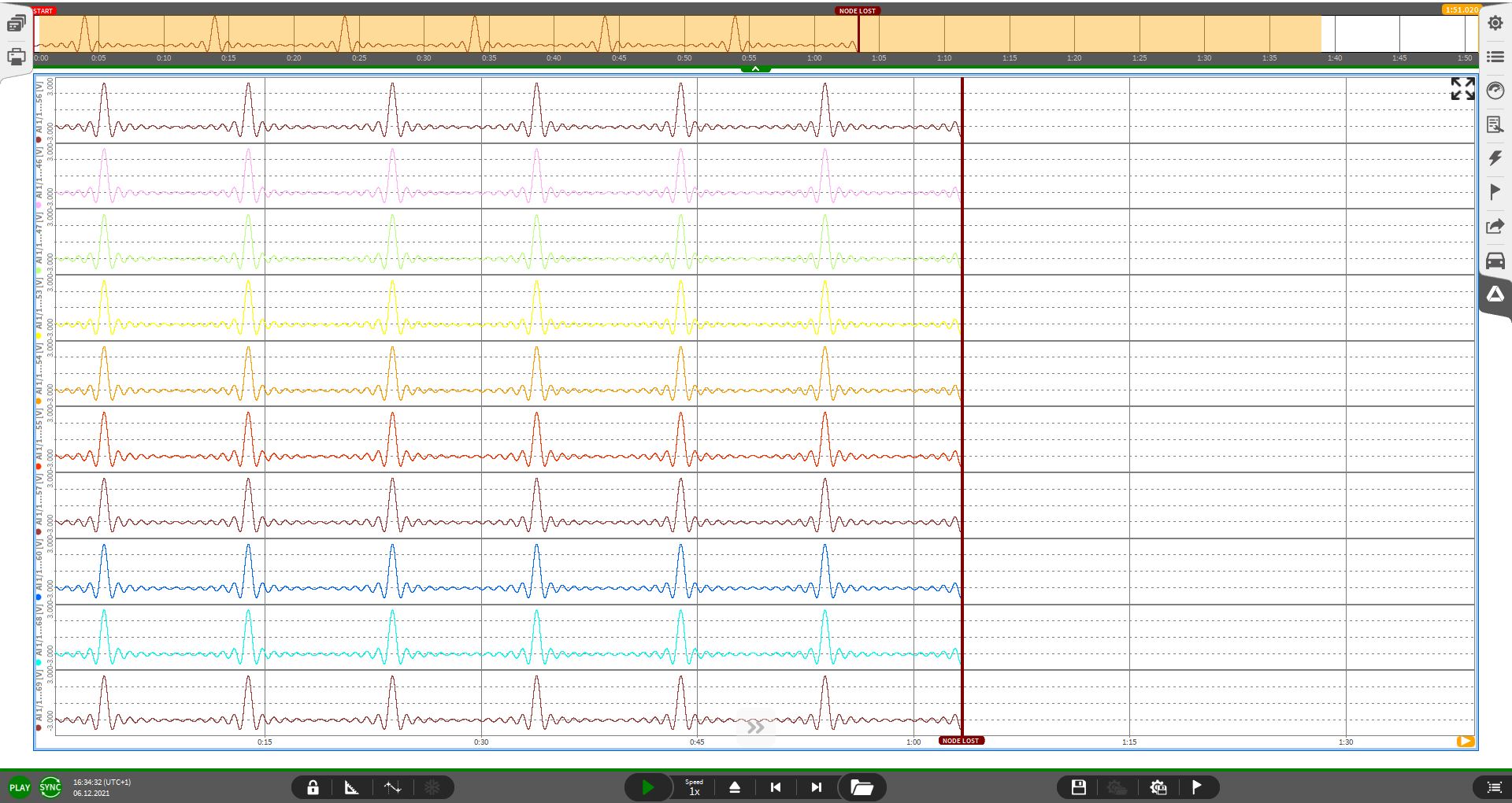Open the active triangle logo sidebar tab
The image size is (1512, 803).
[x=1495, y=294]
